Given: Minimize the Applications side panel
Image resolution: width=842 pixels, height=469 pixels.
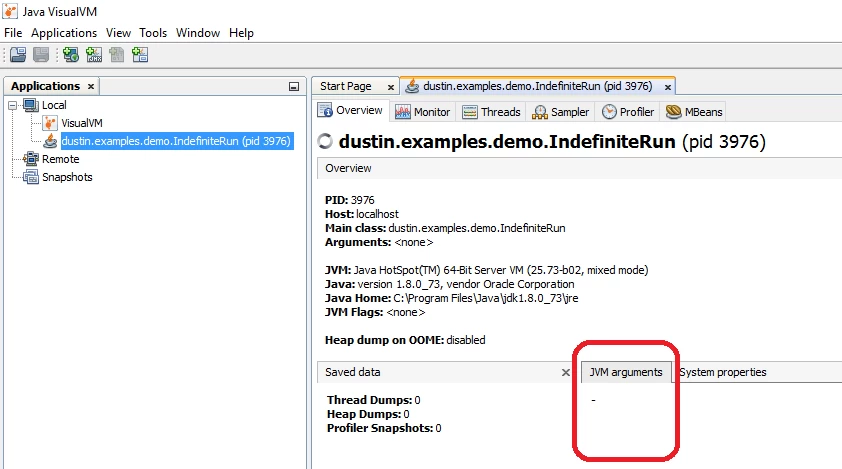Looking at the screenshot, I should pyautogui.click(x=294, y=86).
